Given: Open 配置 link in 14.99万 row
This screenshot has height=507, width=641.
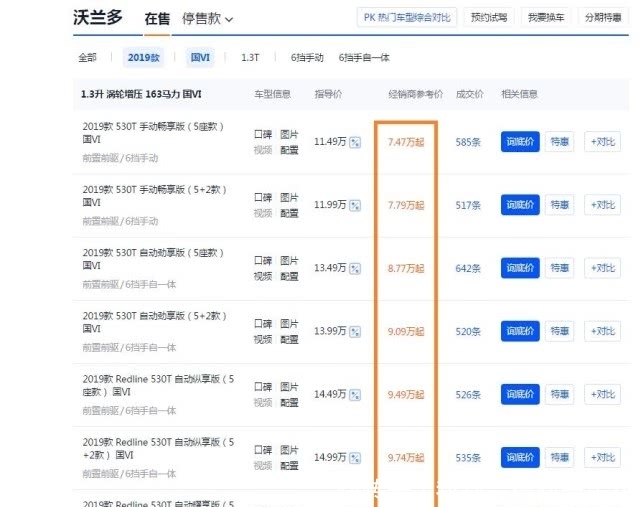Looking at the screenshot, I should tap(289, 466).
